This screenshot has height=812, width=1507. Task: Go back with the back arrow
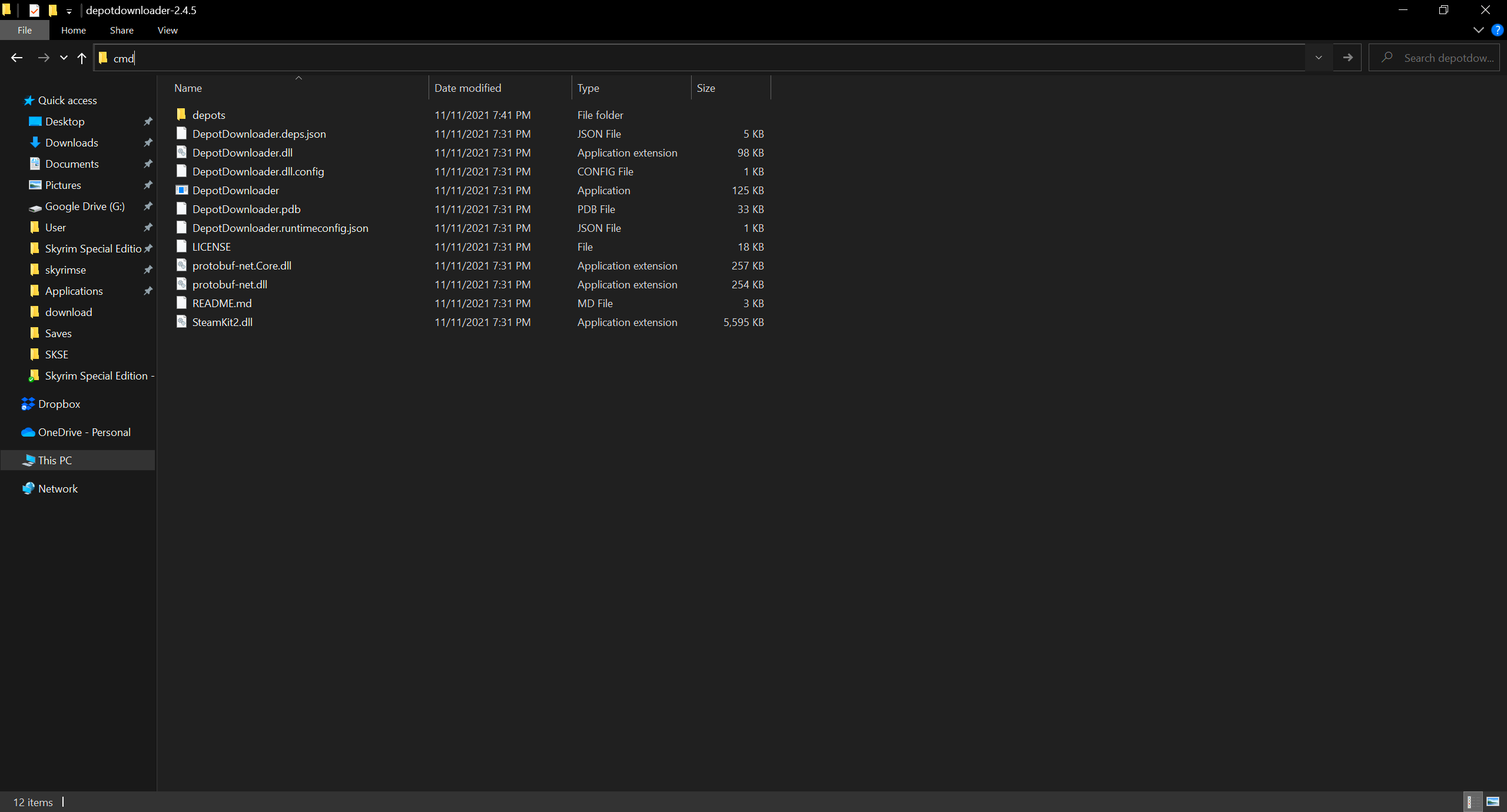[x=16, y=57]
